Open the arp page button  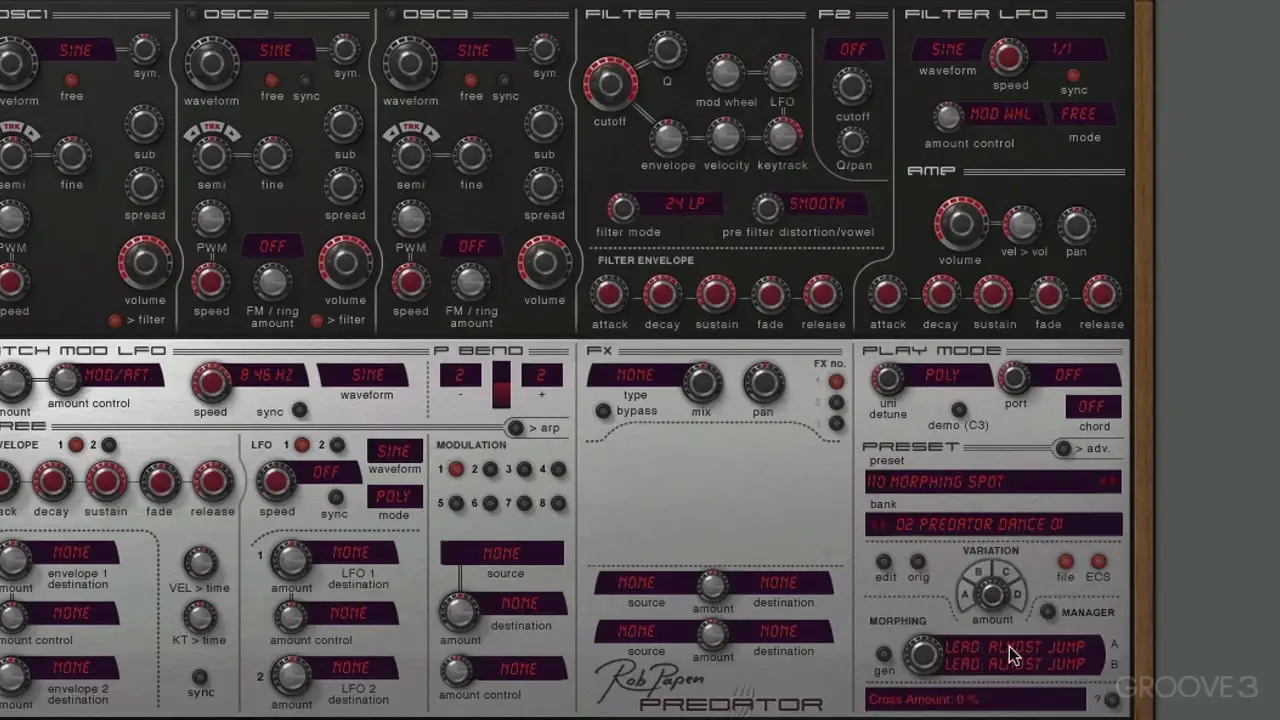click(515, 428)
